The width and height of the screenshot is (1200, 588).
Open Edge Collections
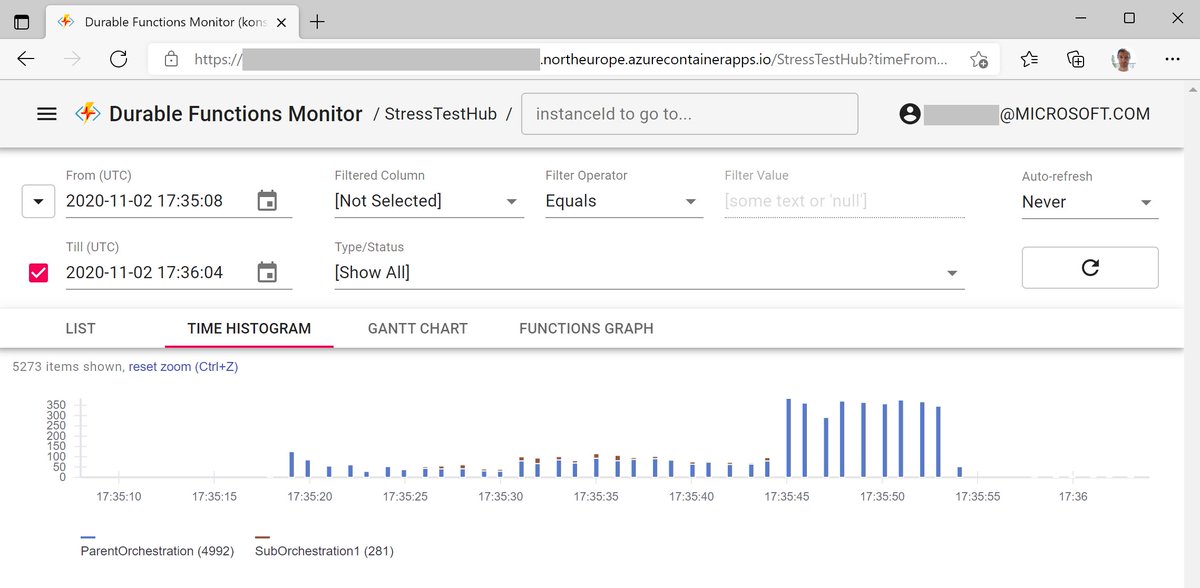click(x=1075, y=59)
